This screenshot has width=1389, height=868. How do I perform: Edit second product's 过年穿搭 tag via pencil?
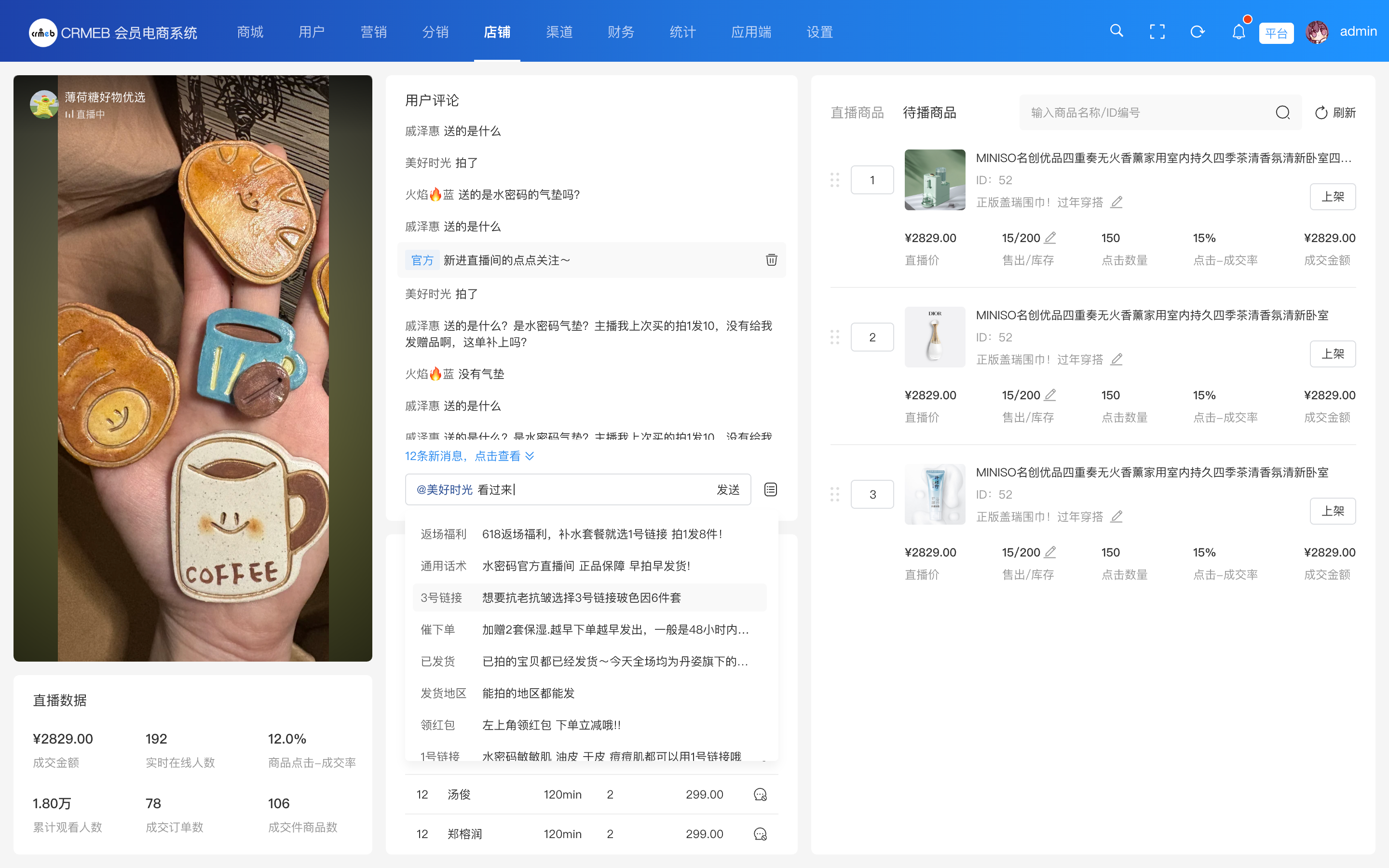(1117, 359)
